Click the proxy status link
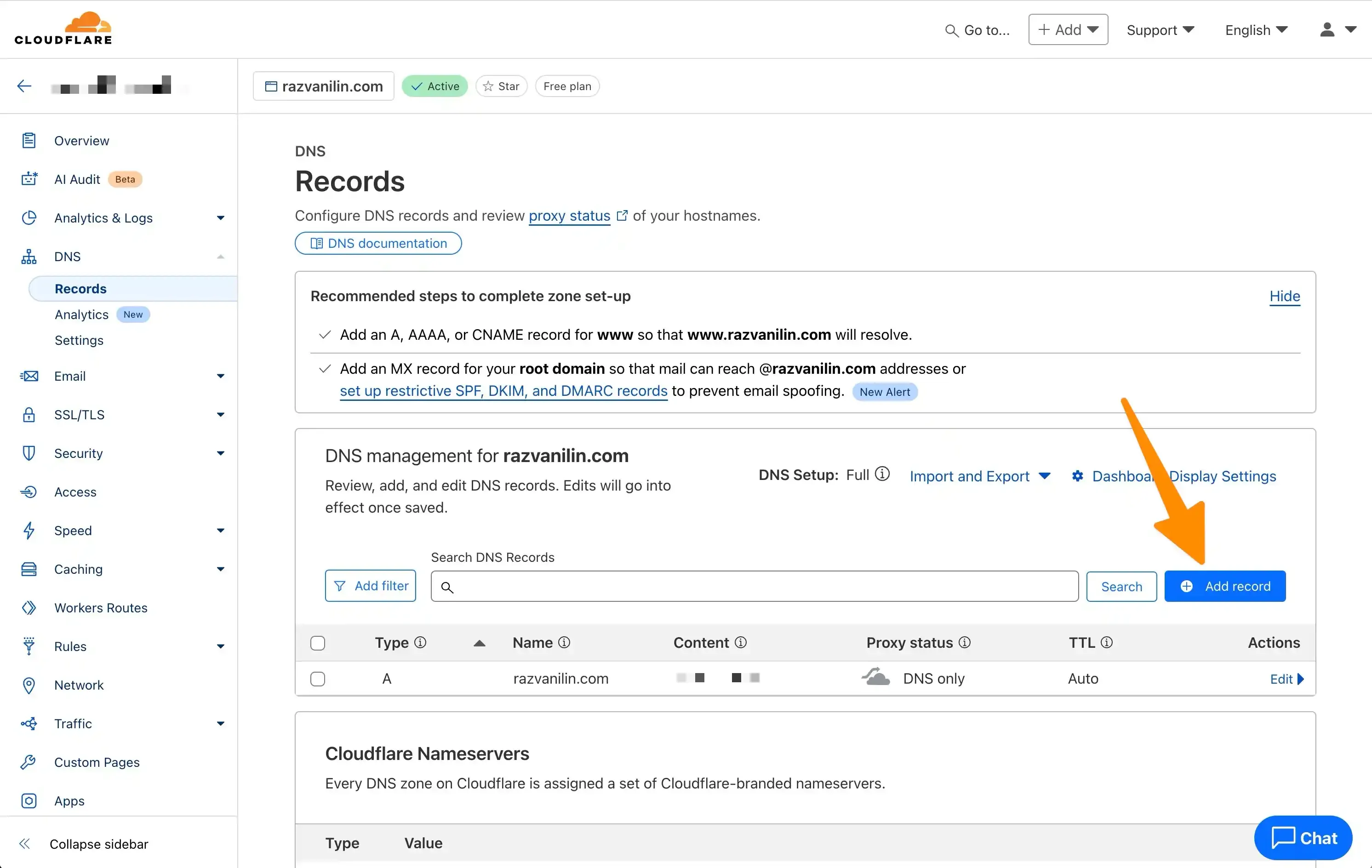 click(x=569, y=216)
